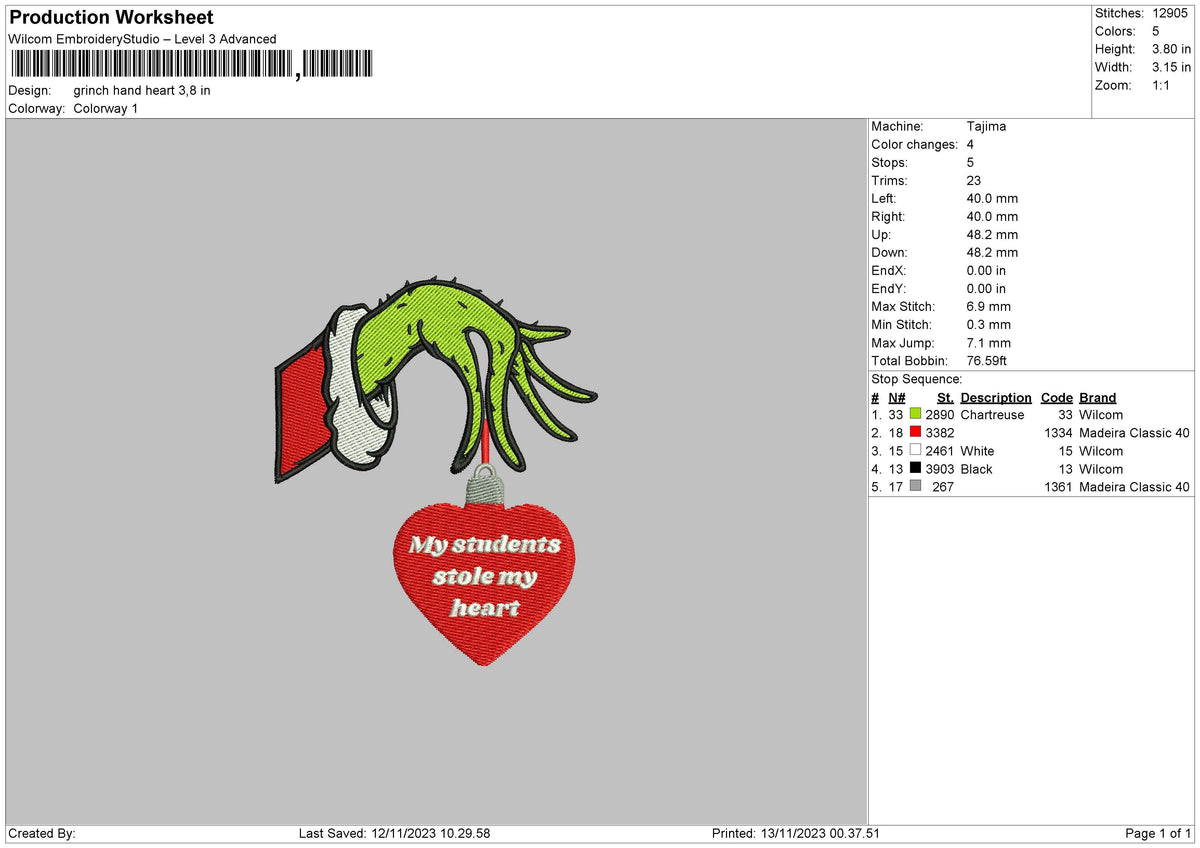Click the 'Brand' column header
Viewport: 1200px width, 848px height.
click(x=1098, y=398)
